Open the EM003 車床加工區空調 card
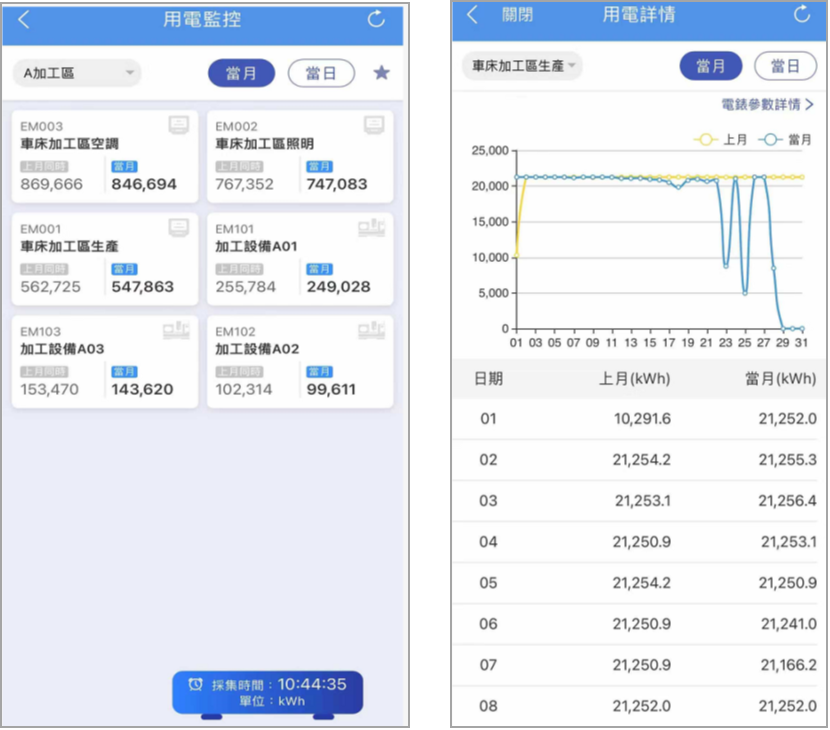The image size is (830, 730). (105, 156)
